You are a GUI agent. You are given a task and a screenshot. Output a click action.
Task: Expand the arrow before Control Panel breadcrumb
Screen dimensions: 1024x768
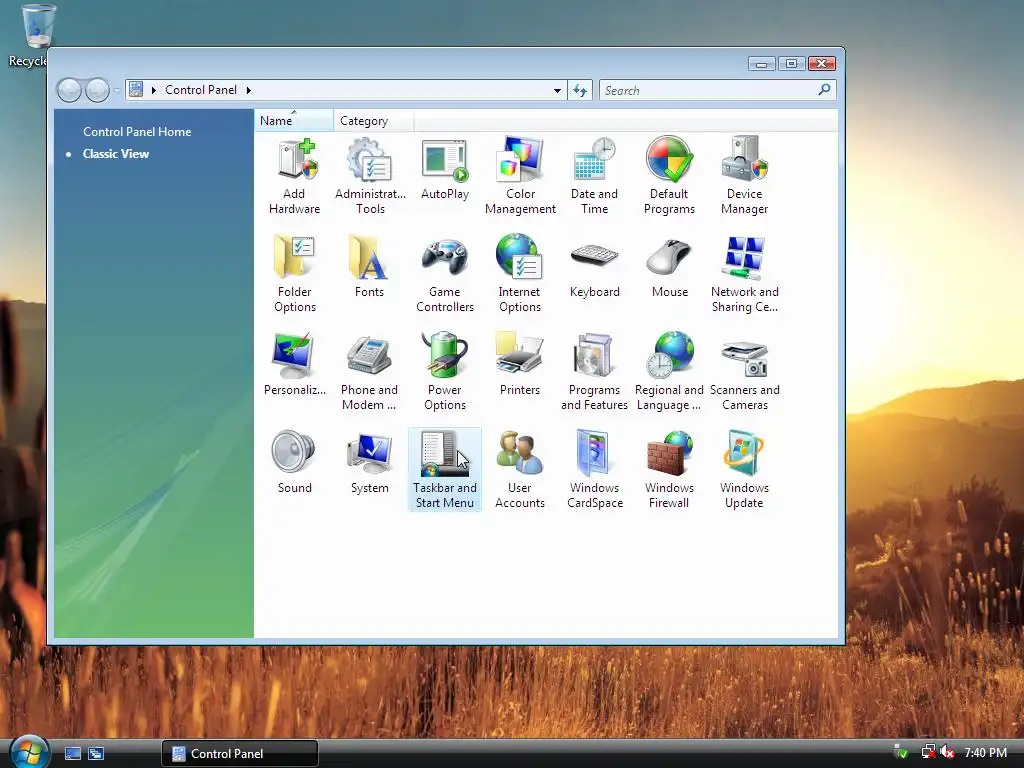coord(153,90)
